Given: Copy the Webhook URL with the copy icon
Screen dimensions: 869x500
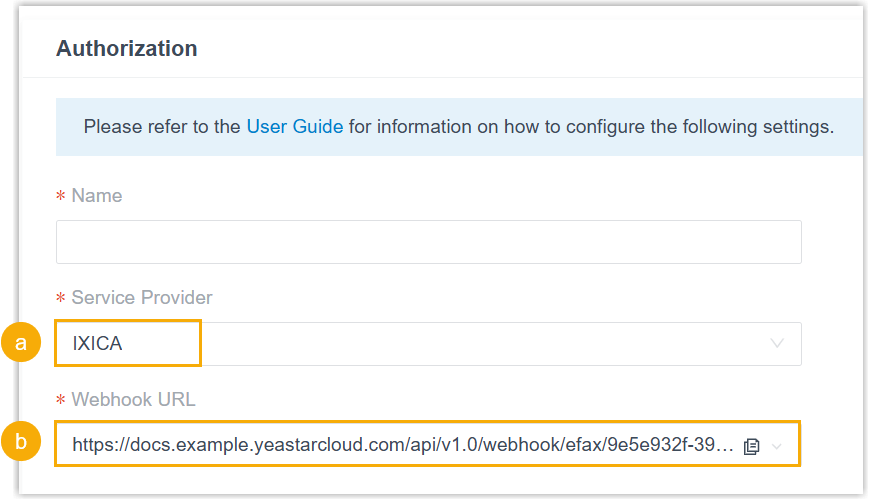Looking at the screenshot, I should (x=752, y=446).
